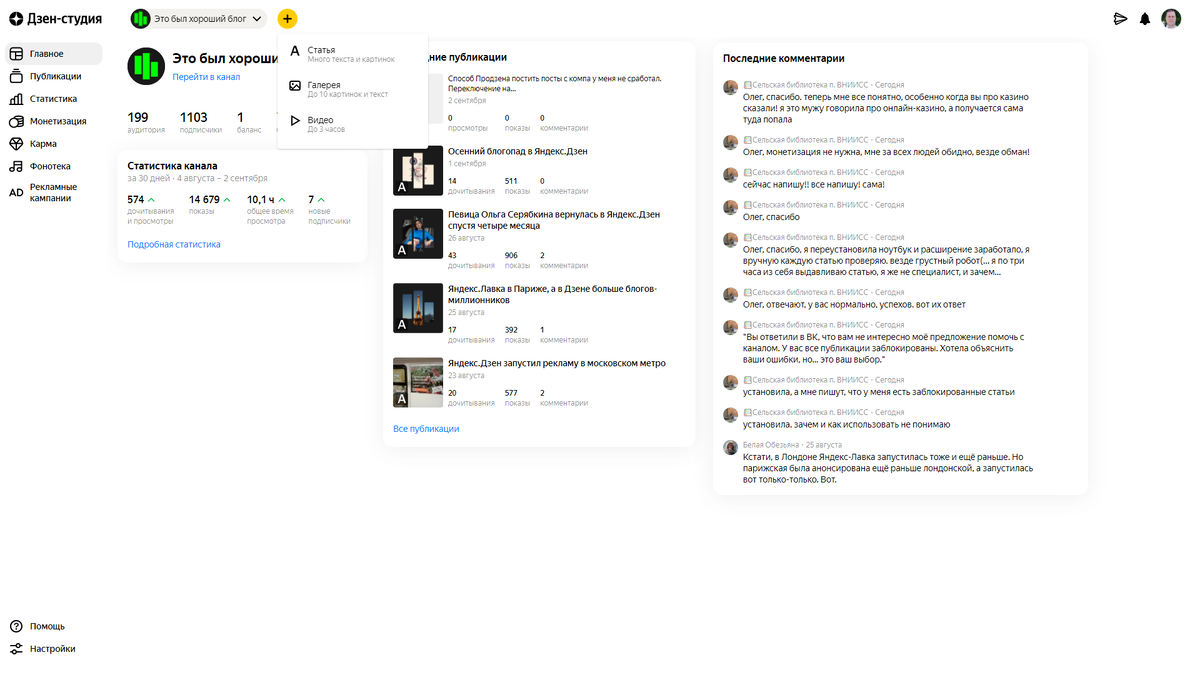Screen dimensions: 1200x675
Task: Click the yellow plus create button
Action: 287,18
